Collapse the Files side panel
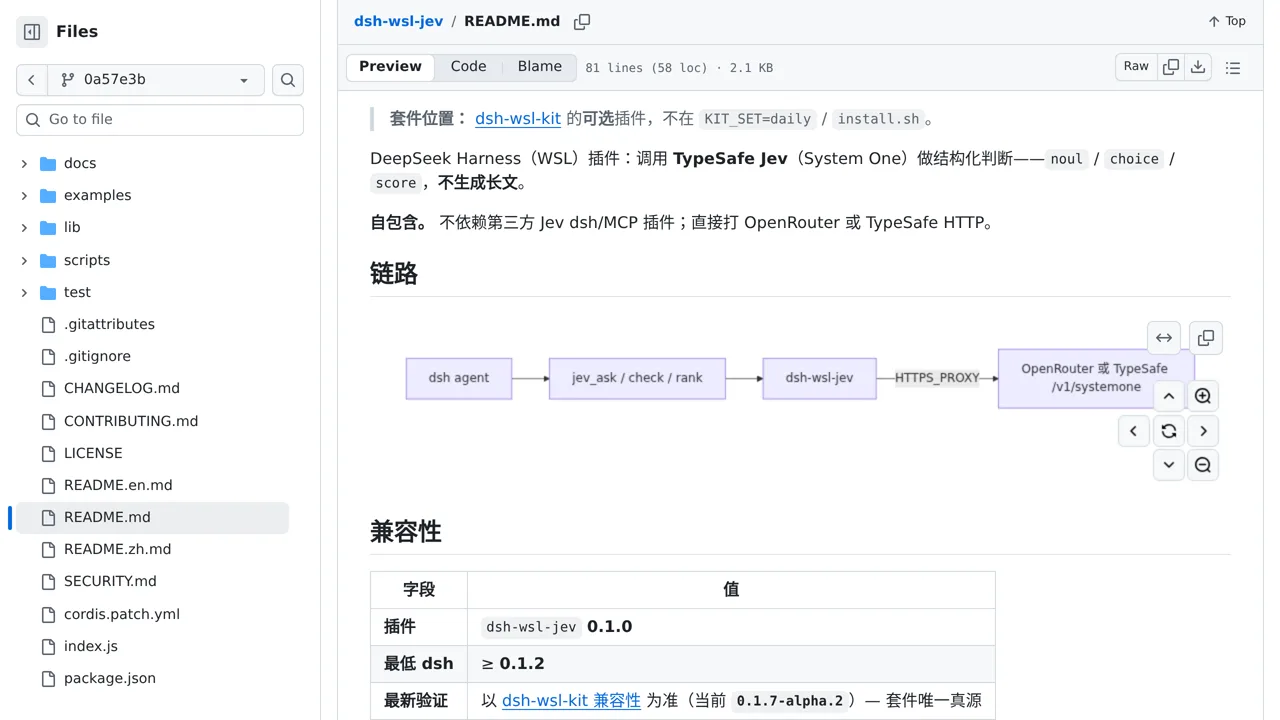 (32, 32)
